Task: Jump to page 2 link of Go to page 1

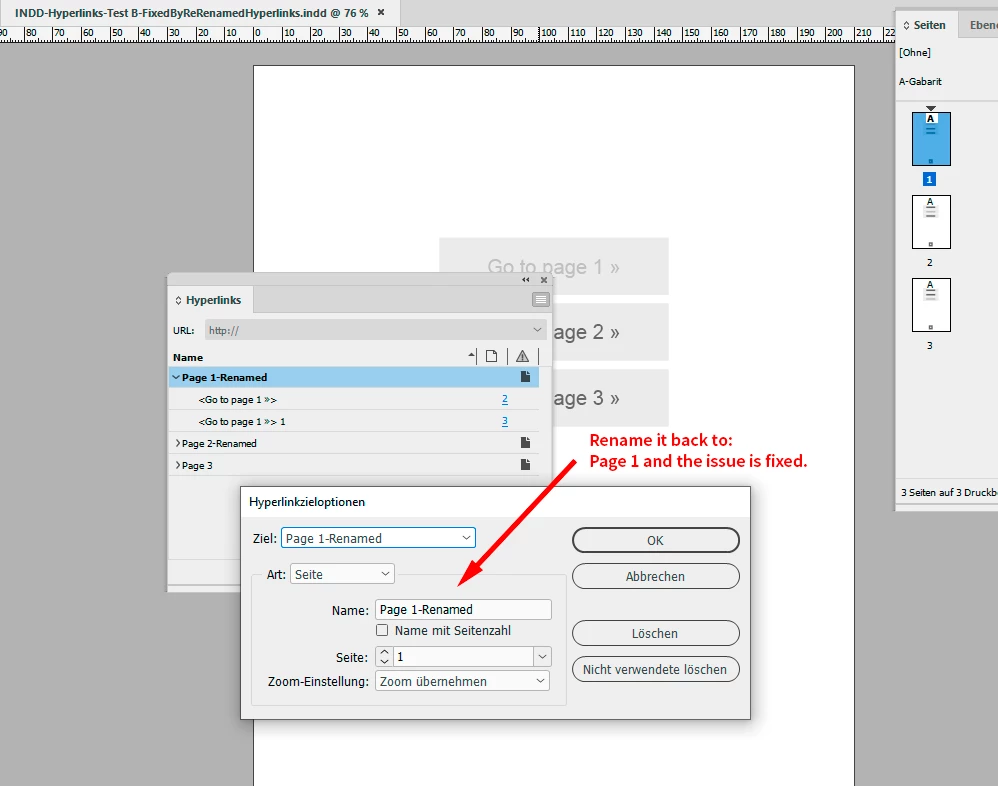Action: tap(505, 399)
